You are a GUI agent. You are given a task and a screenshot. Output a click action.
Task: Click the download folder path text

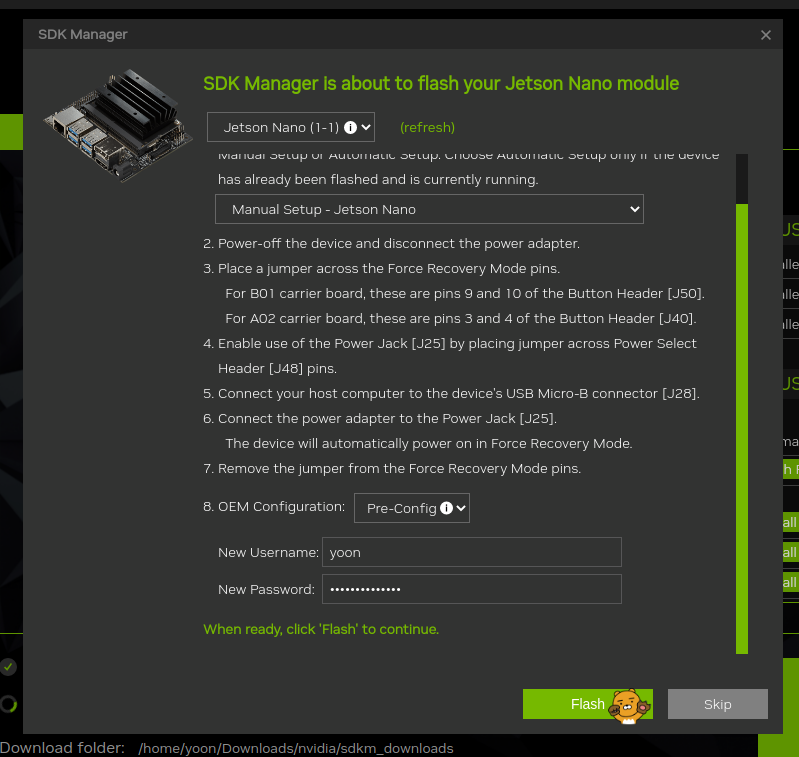coord(296,748)
